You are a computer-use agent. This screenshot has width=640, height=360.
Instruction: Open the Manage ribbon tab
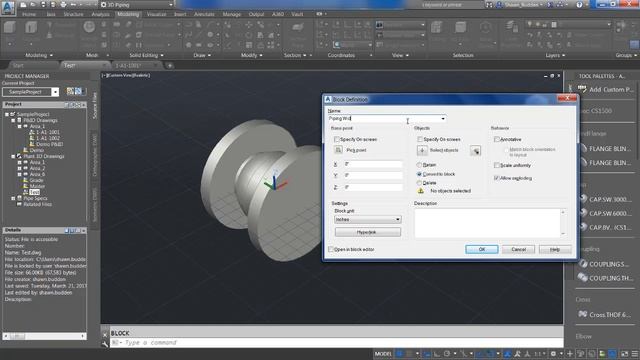(x=231, y=14)
